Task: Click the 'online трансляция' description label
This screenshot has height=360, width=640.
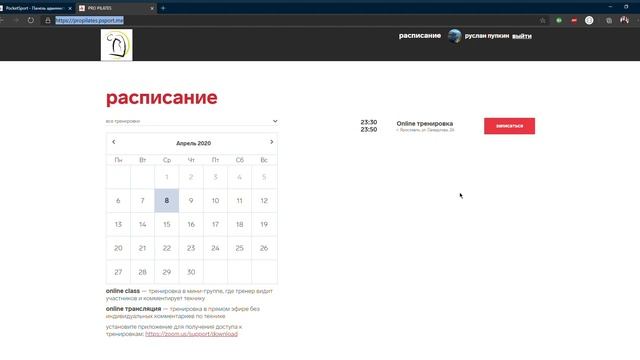Action: coord(133,309)
